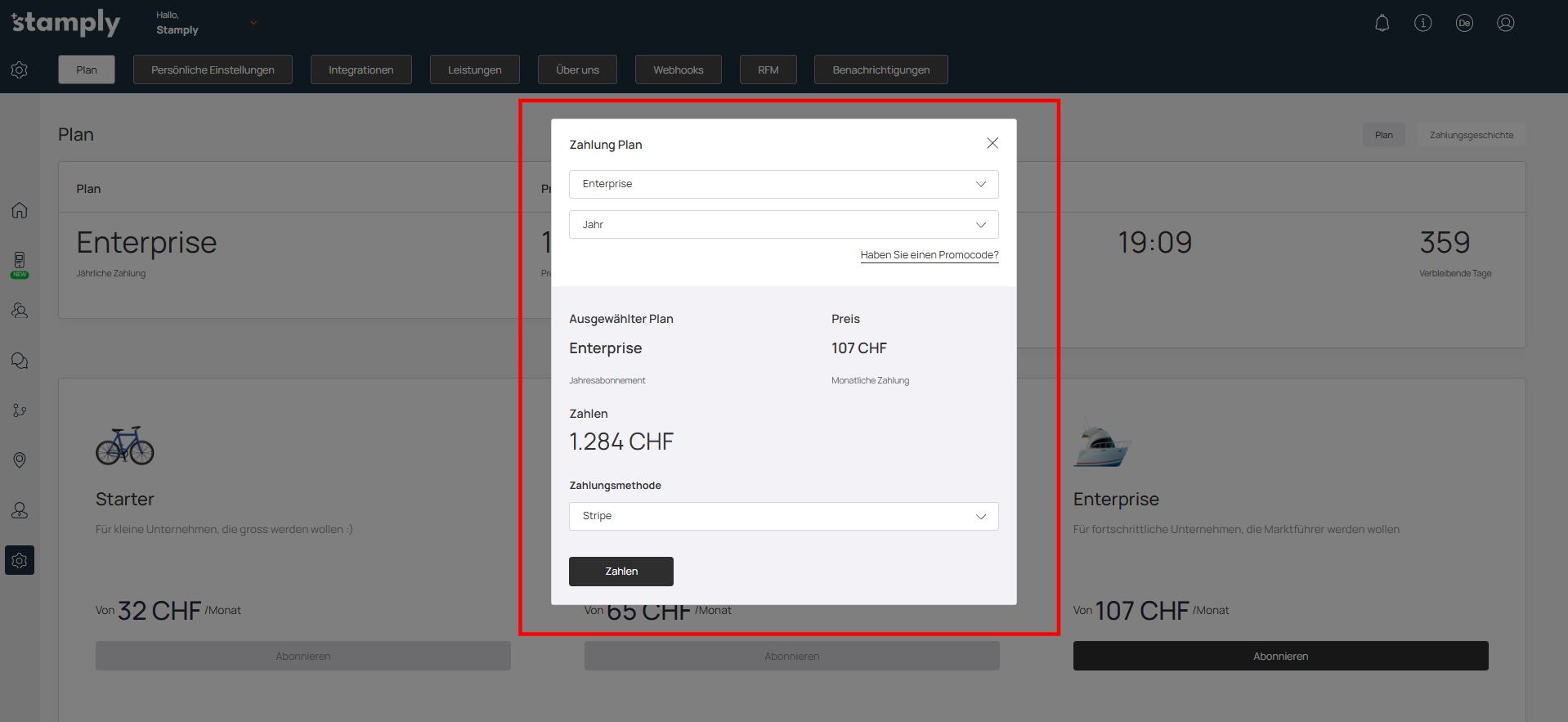Click 'Haben Sie einen Promocode?' link
This screenshot has height=722, width=1568.
929,255
